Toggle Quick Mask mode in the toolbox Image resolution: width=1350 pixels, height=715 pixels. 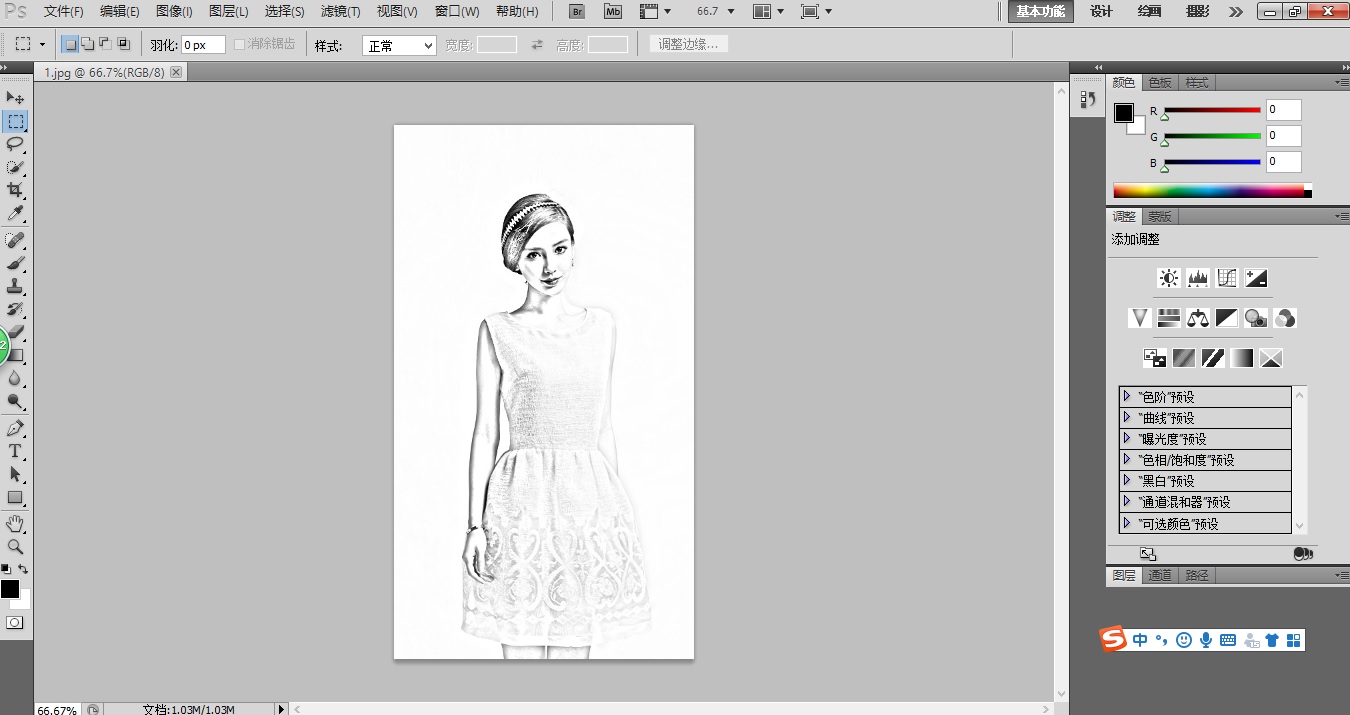coord(15,622)
